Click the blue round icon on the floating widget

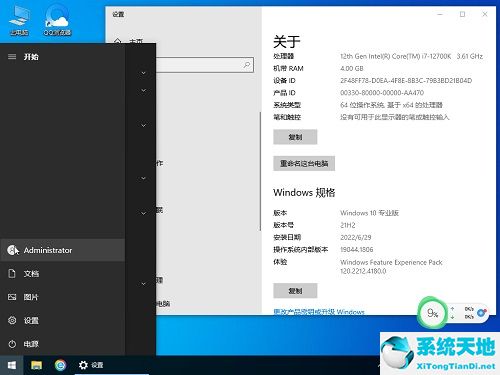coord(482,313)
